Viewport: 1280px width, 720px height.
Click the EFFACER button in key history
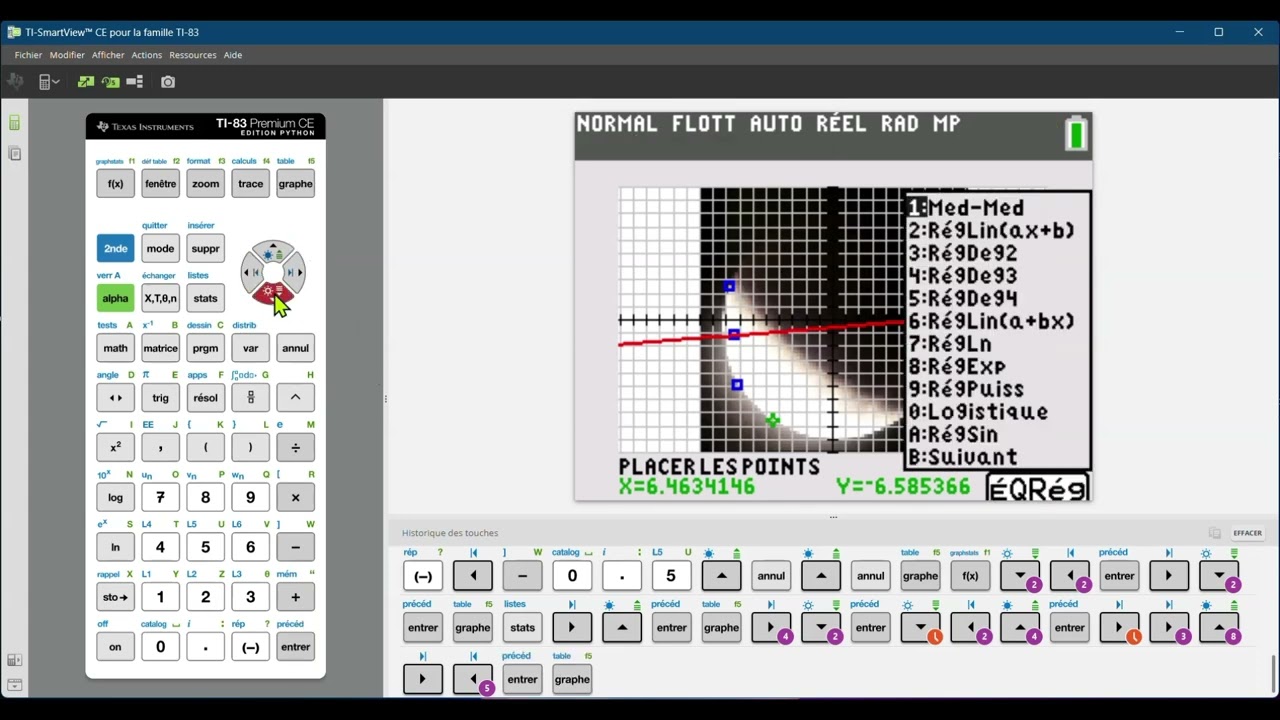[1247, 533]
